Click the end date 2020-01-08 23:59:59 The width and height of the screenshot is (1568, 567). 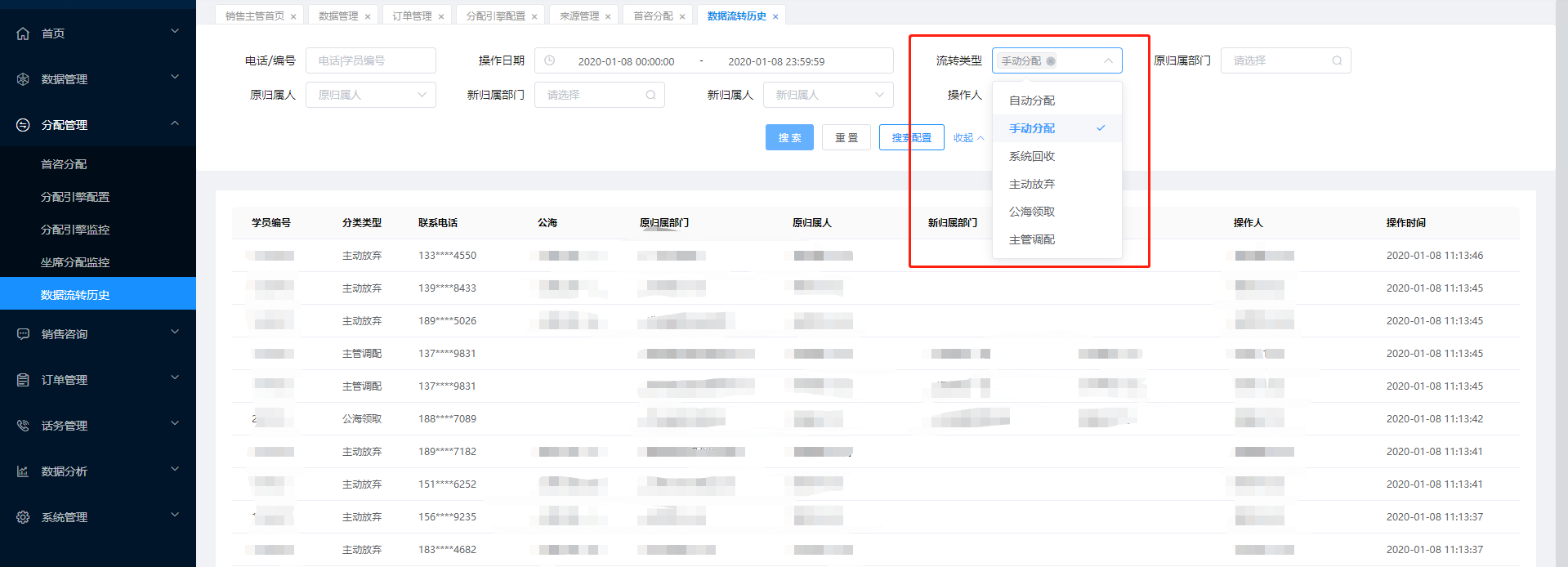point(776,61)
